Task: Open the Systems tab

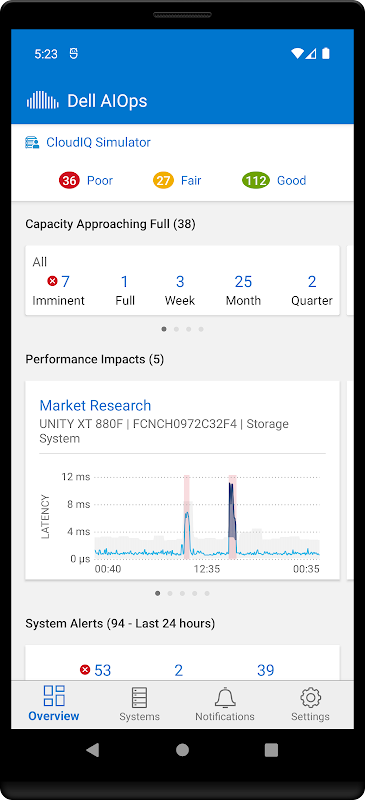Action: click(139, 704)
